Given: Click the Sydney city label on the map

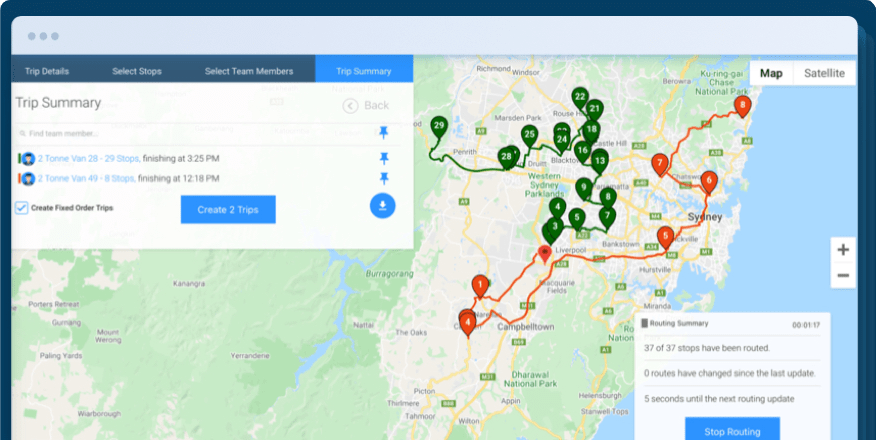Looking at the screenshot, I should (x=705, y=217).
